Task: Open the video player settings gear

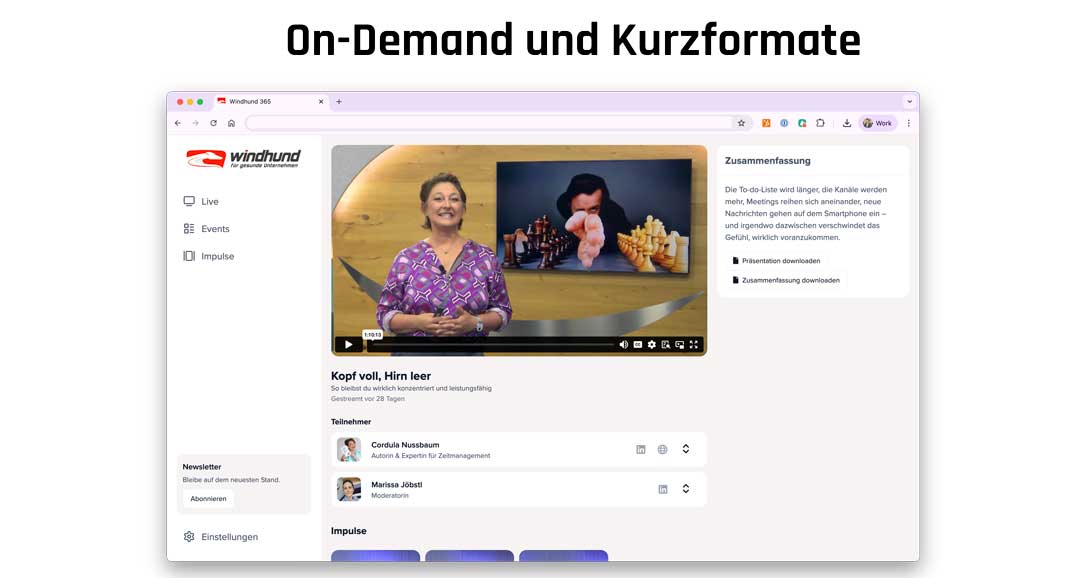Action: pos(651,344)
